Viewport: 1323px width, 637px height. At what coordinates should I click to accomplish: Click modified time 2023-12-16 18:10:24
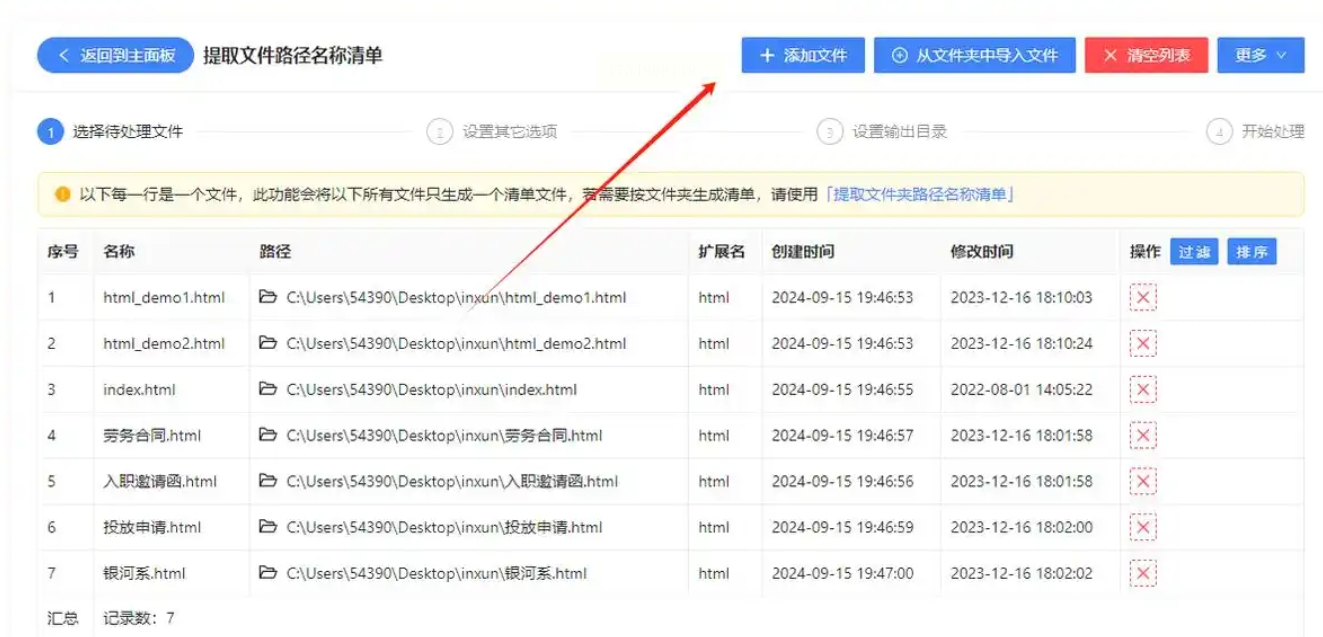(x=1021, y=343)
